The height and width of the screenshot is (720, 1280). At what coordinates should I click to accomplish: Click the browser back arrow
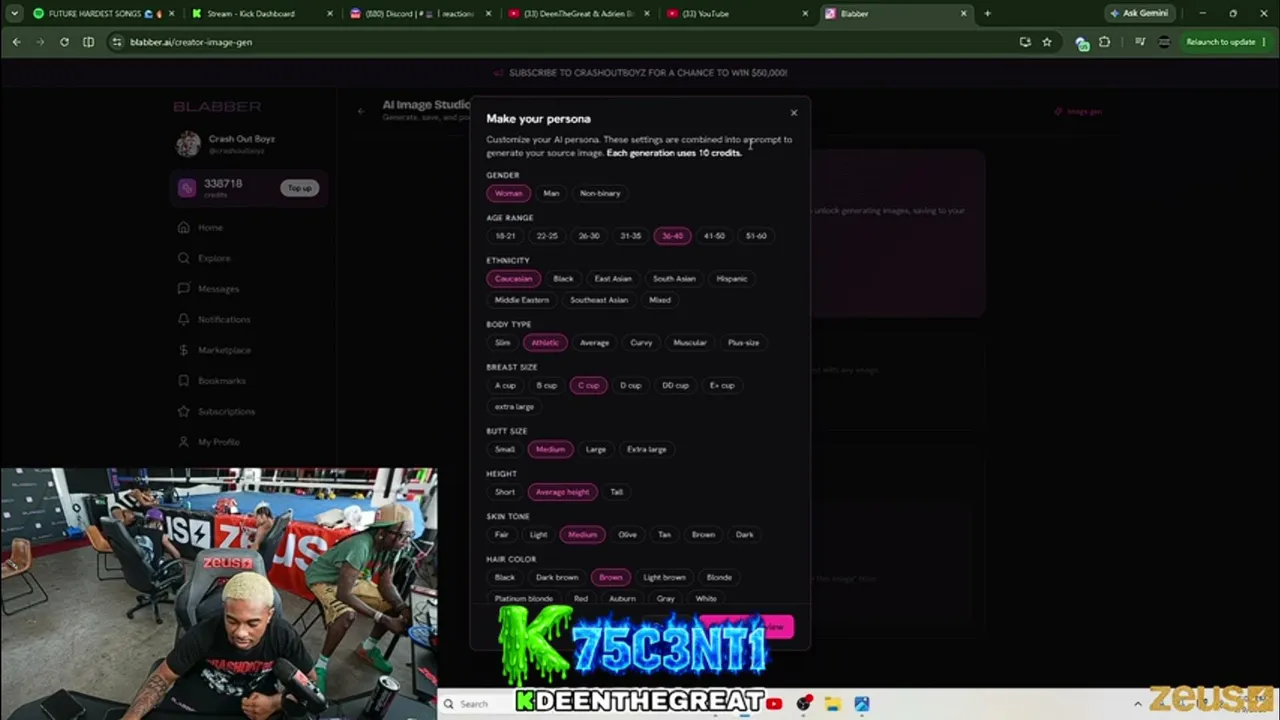point(17,42)
